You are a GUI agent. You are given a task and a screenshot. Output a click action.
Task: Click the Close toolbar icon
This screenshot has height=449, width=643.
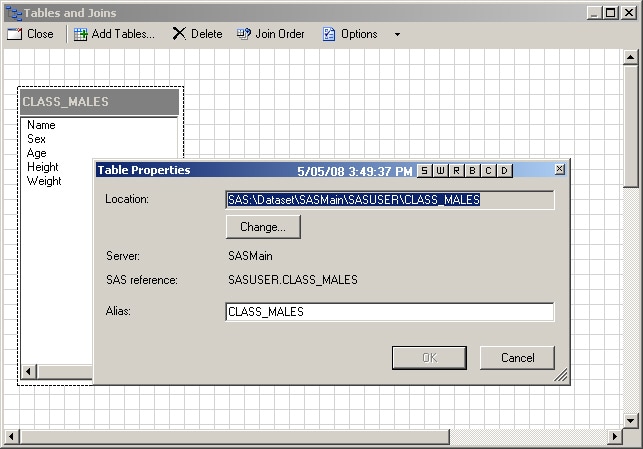15,34
